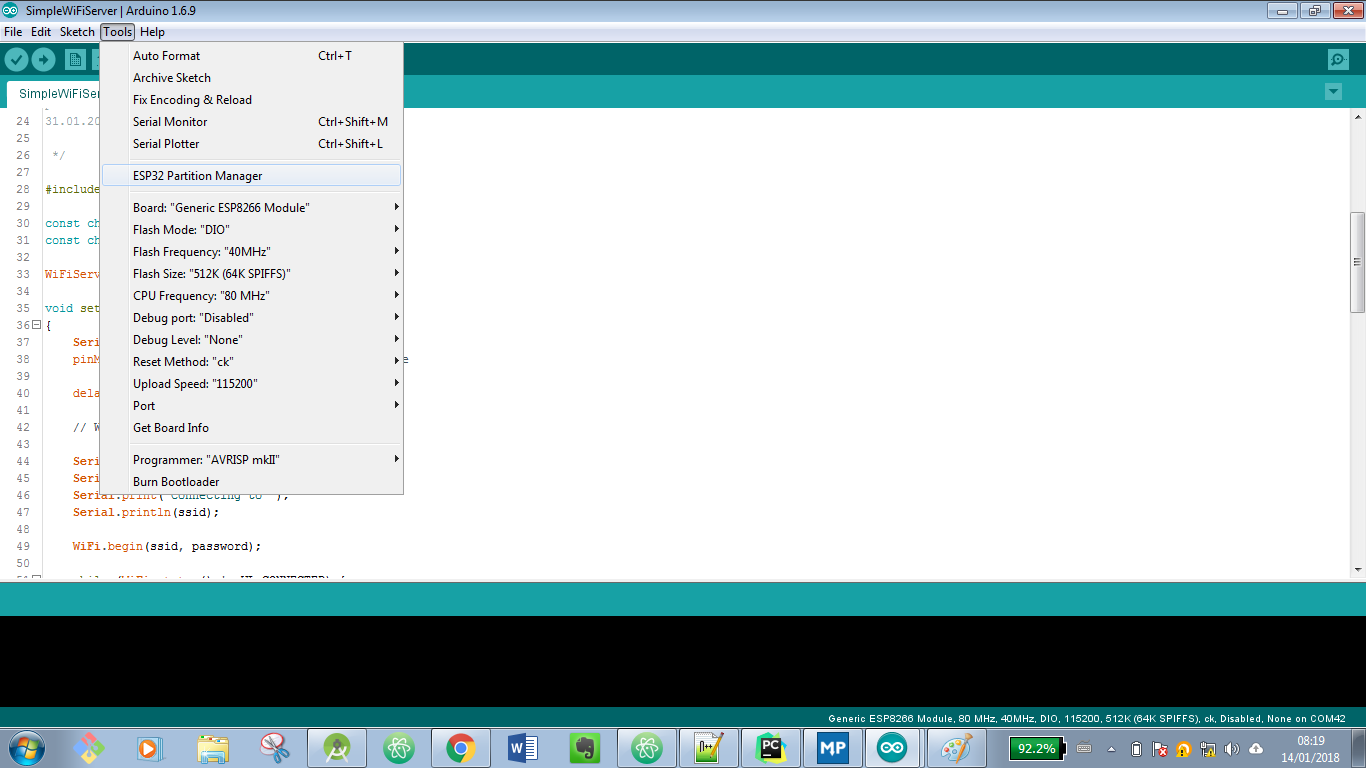Screen dimensions: 1366x768
Task: Select Burn Bootloader menu entry
Action: (252, 482)
